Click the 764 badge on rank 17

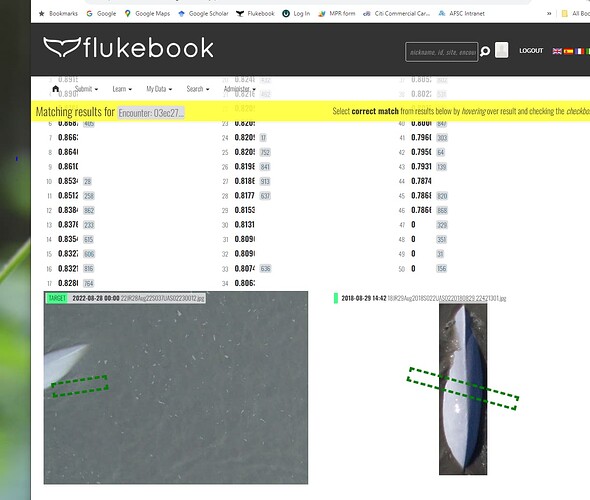pos(88,283)
